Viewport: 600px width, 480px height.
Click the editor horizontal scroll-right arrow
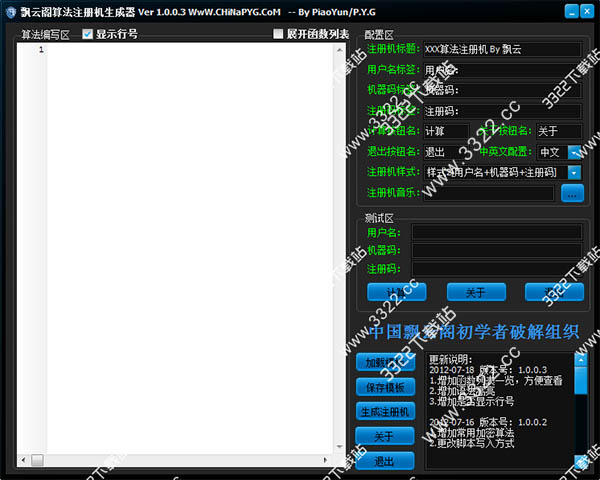click(x=325, y=460)
